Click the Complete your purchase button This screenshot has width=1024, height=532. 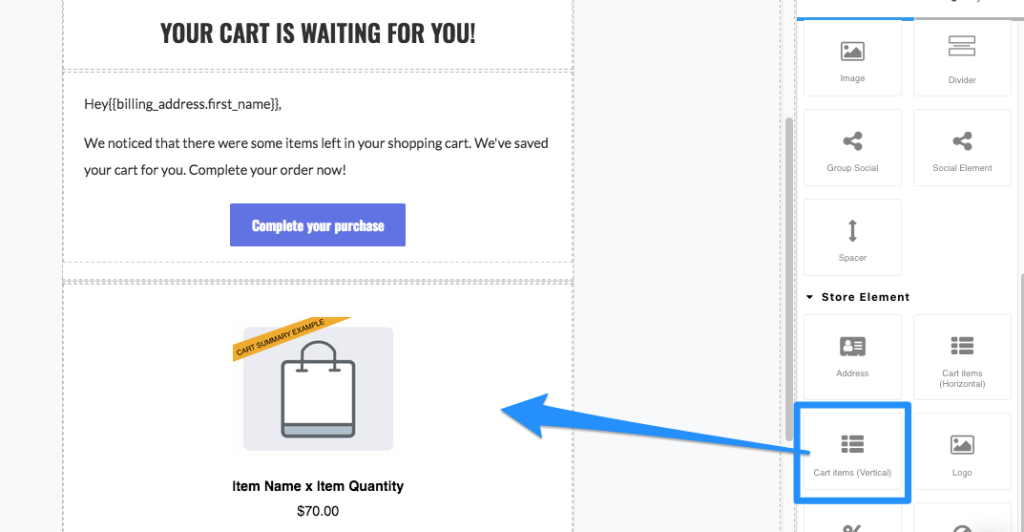(317, 225)
